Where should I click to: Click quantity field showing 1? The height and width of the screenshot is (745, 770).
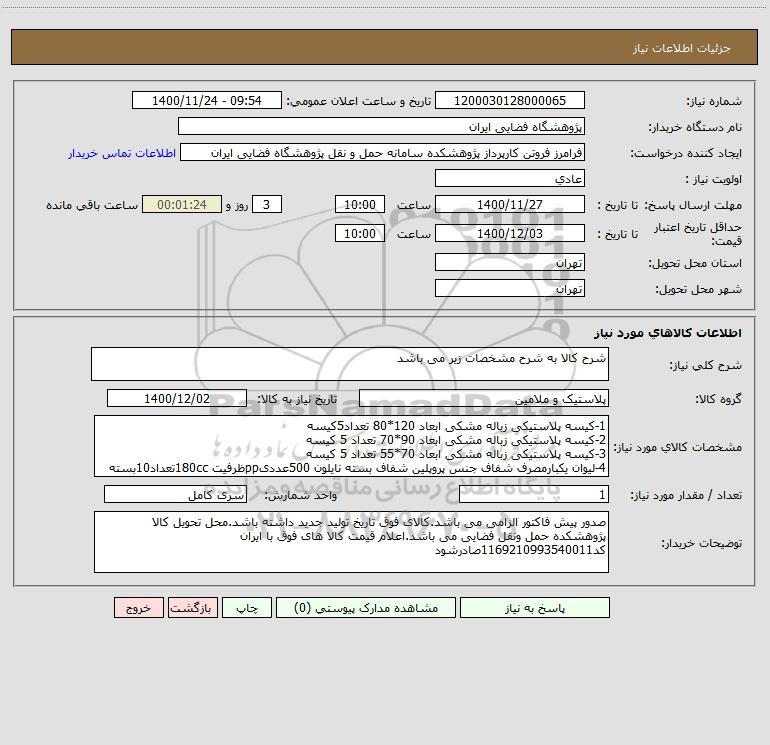(x=534, y=495)
